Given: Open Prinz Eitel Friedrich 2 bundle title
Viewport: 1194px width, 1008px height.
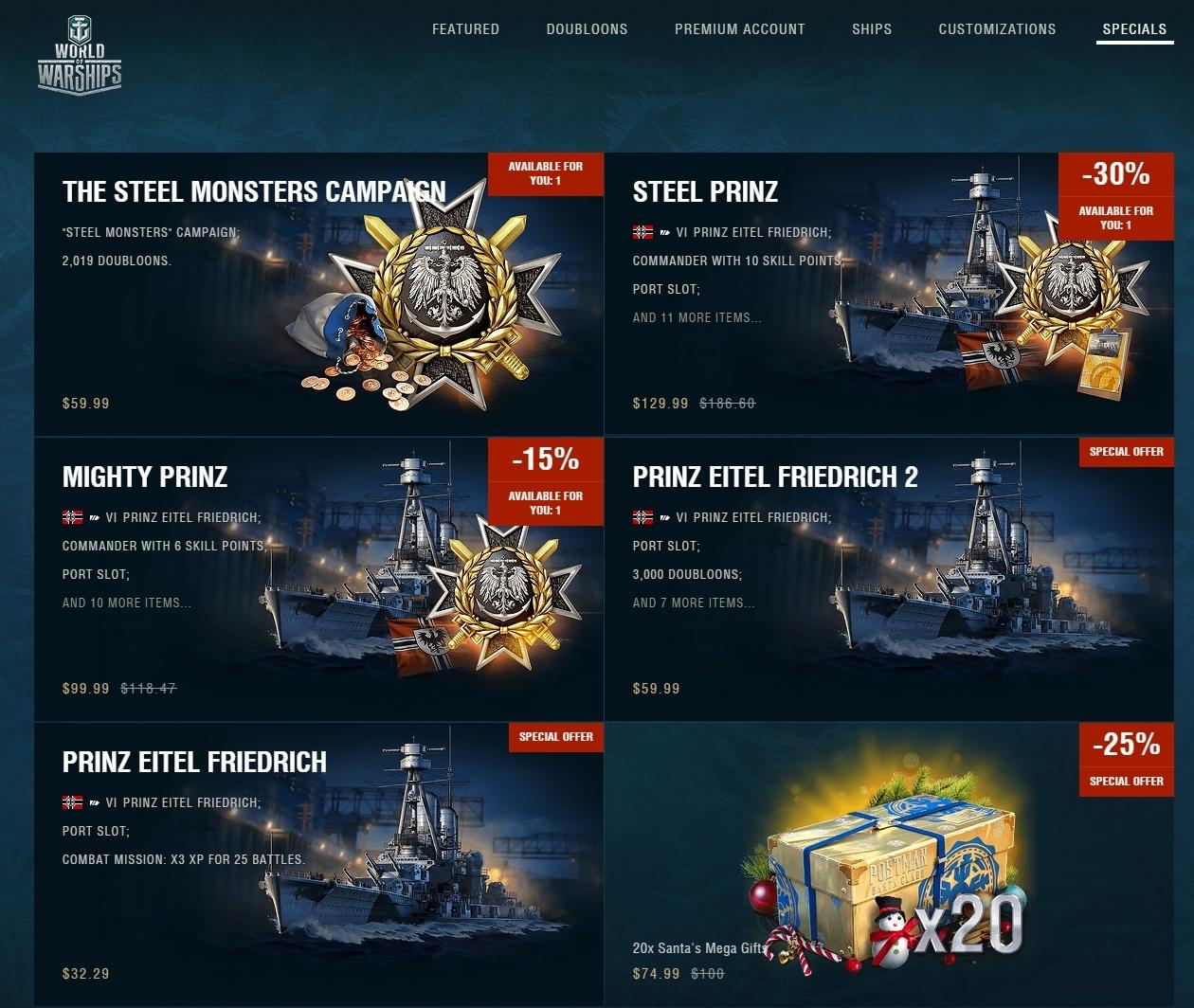Looking at the screenshot, I should 775,477.
